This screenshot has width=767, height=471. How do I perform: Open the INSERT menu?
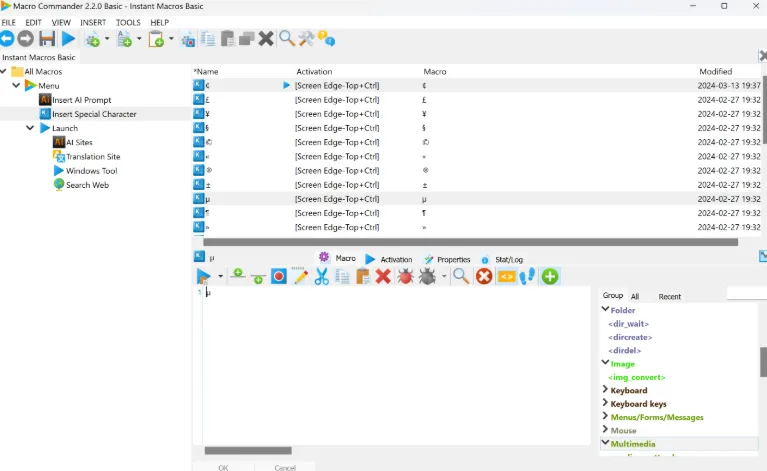coord(93,22)
